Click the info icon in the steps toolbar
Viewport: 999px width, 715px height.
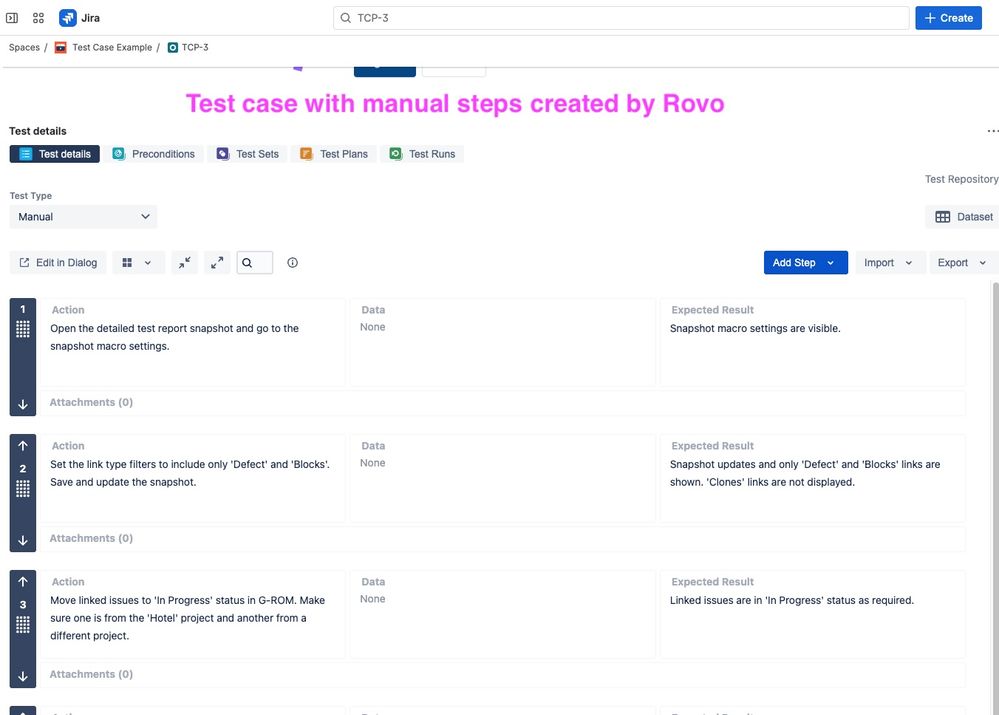291,262
